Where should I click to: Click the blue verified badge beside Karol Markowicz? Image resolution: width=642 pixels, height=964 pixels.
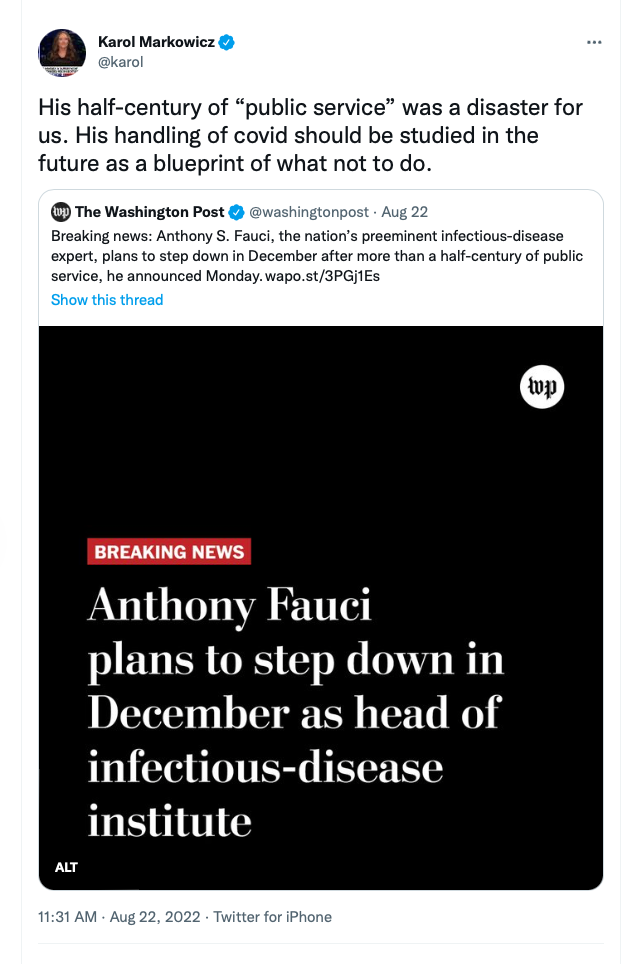[227, 42]
